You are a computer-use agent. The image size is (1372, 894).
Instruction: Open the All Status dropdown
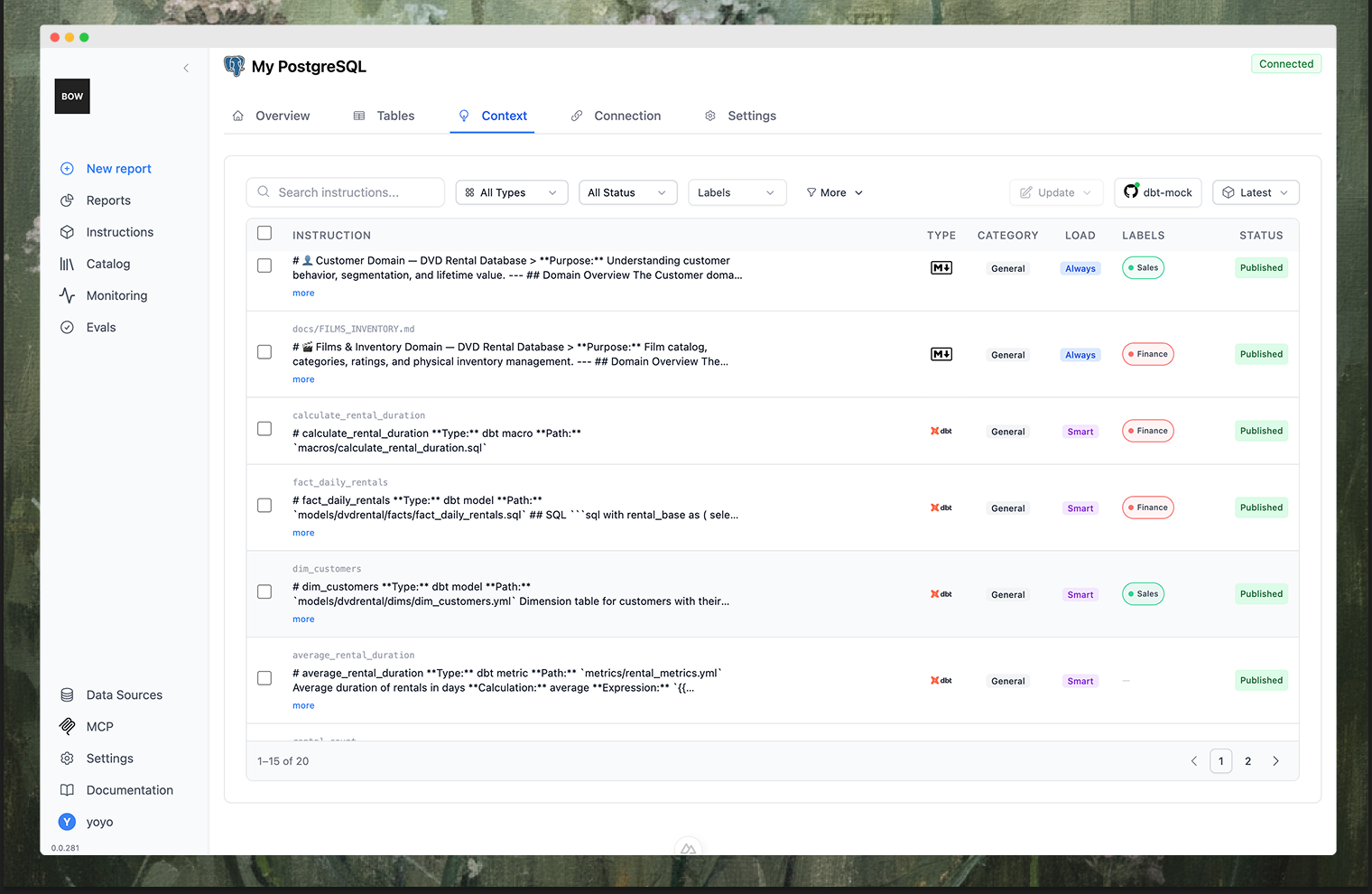click(x=627, y=192)
